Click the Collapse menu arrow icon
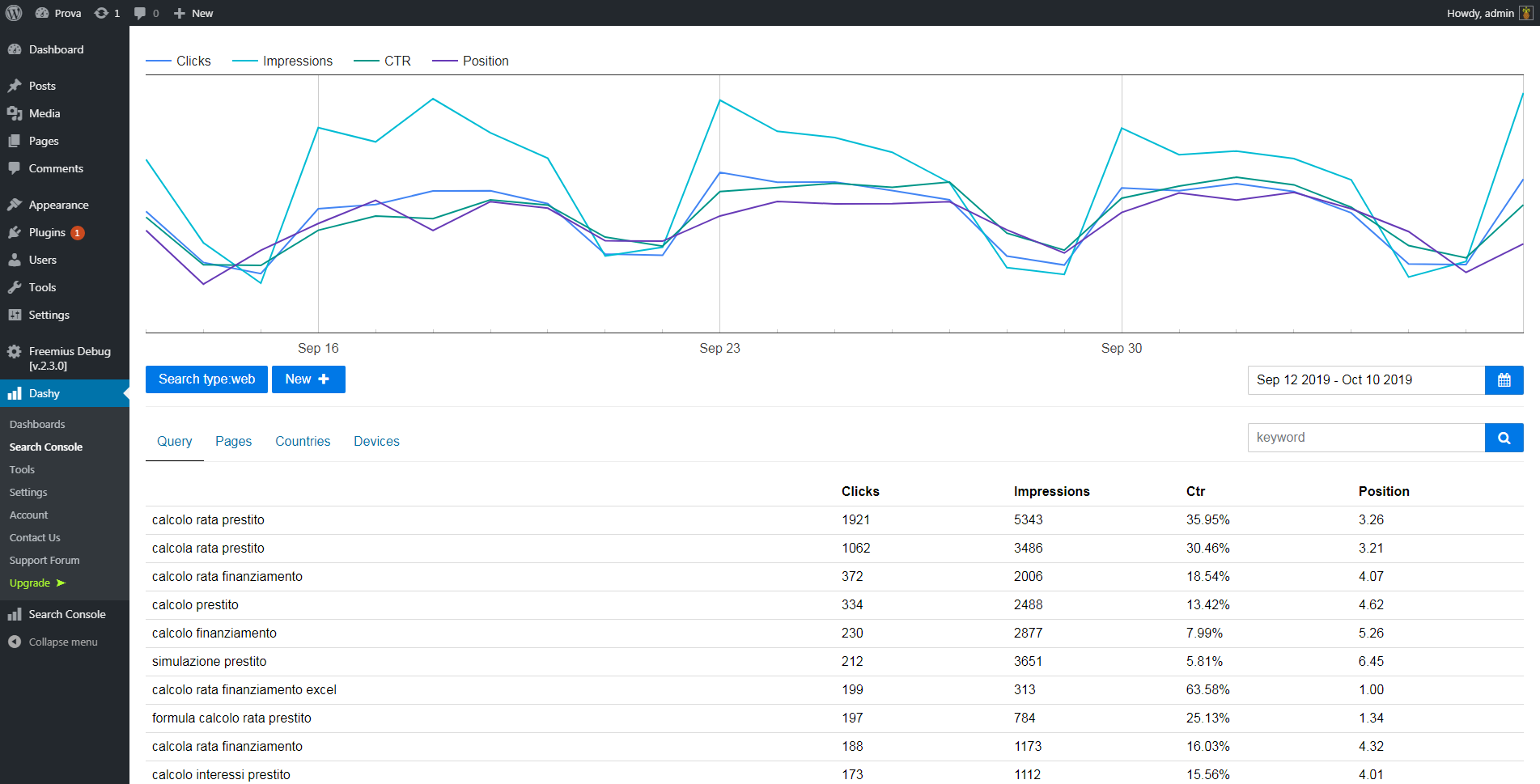 coord(15,642)
